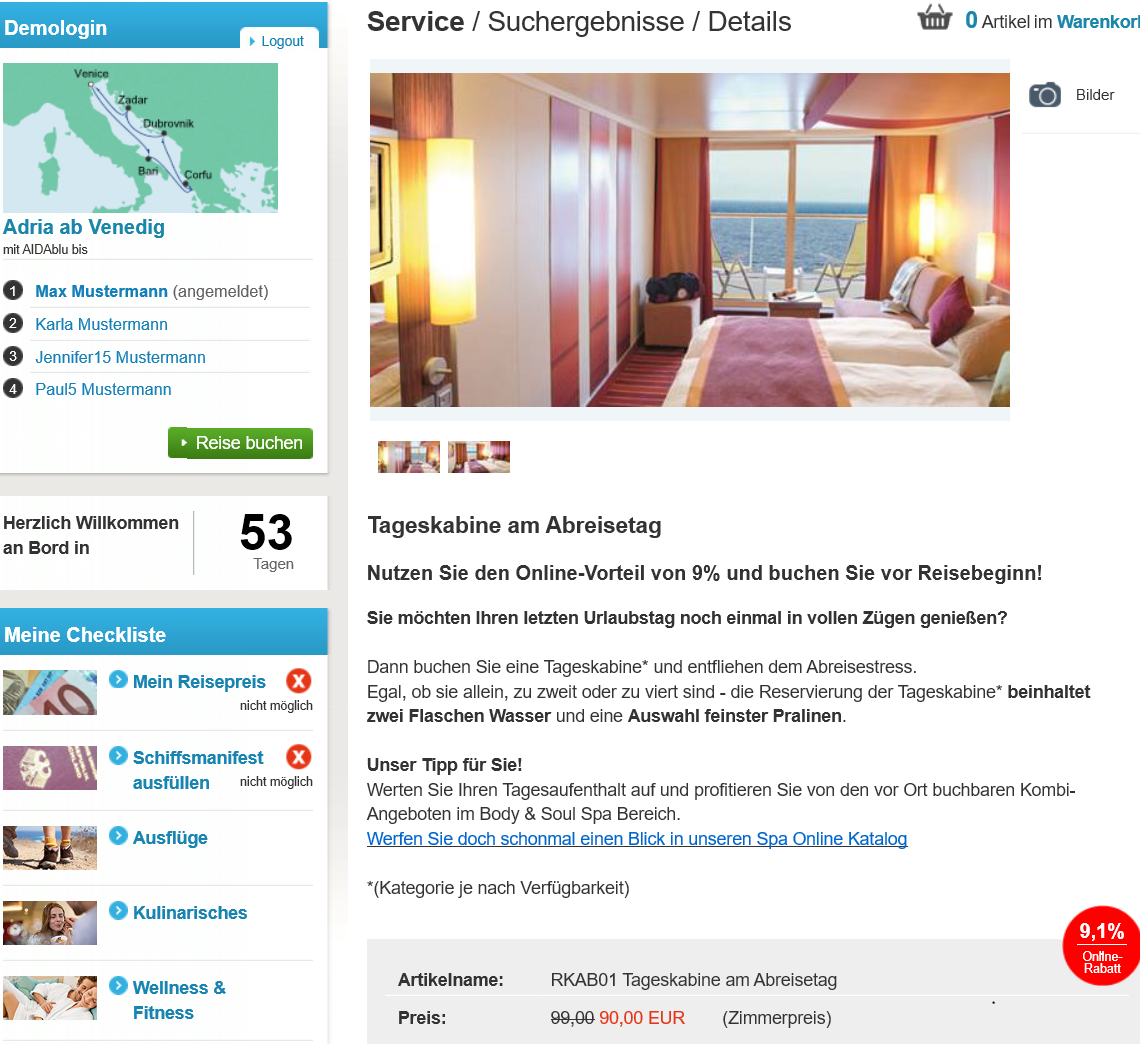Viewport: 1140px width, 1044px height.
Task: Open the shopping basket icon
Action: (934, 17)
